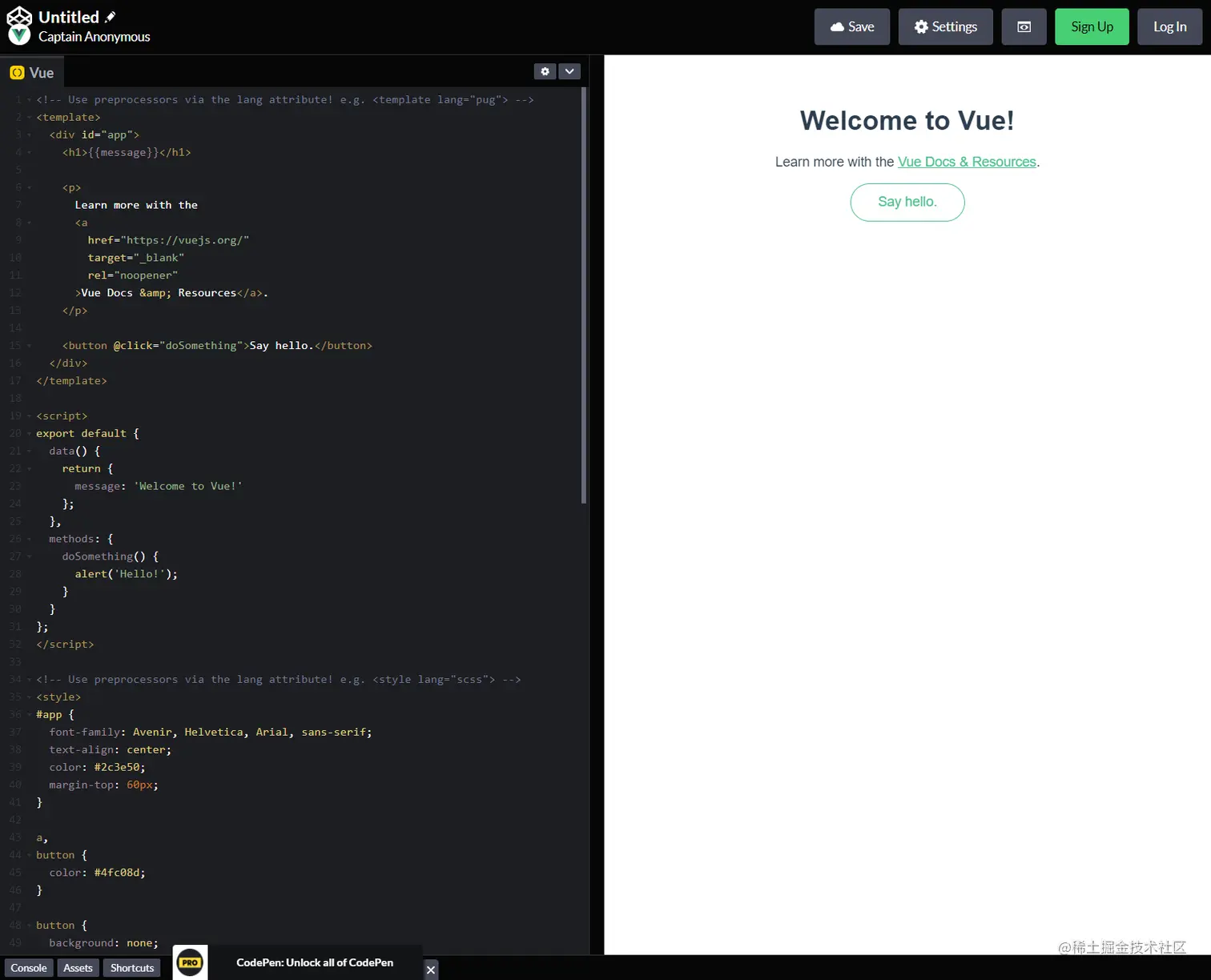This screenshot has height=980, width=1211.
Task: Click the text-align: center; line
Action: click(111, 750)
